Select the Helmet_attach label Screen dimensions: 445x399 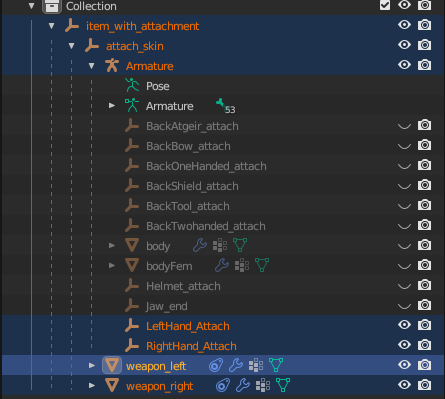[183, 286]
